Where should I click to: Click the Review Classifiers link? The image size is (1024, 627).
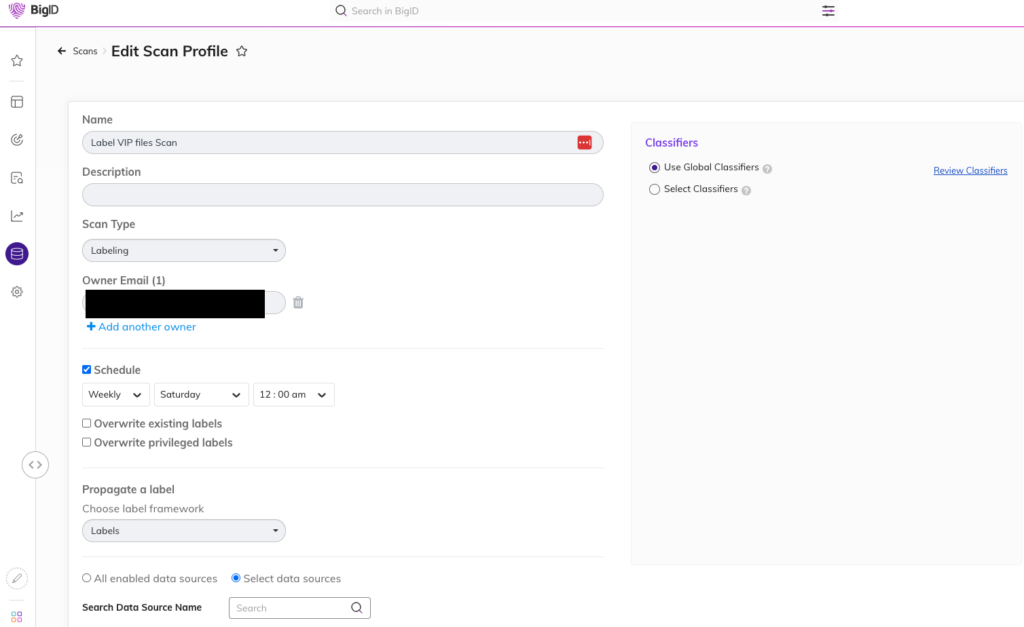970,171
